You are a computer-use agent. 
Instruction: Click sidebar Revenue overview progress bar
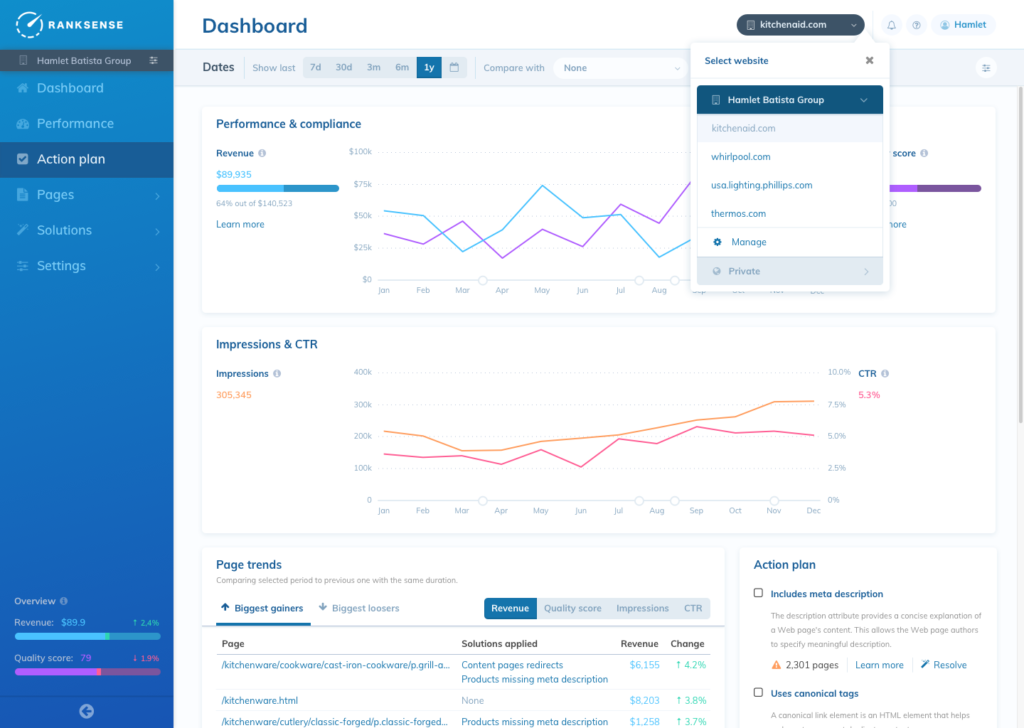(x=88, y=636)
